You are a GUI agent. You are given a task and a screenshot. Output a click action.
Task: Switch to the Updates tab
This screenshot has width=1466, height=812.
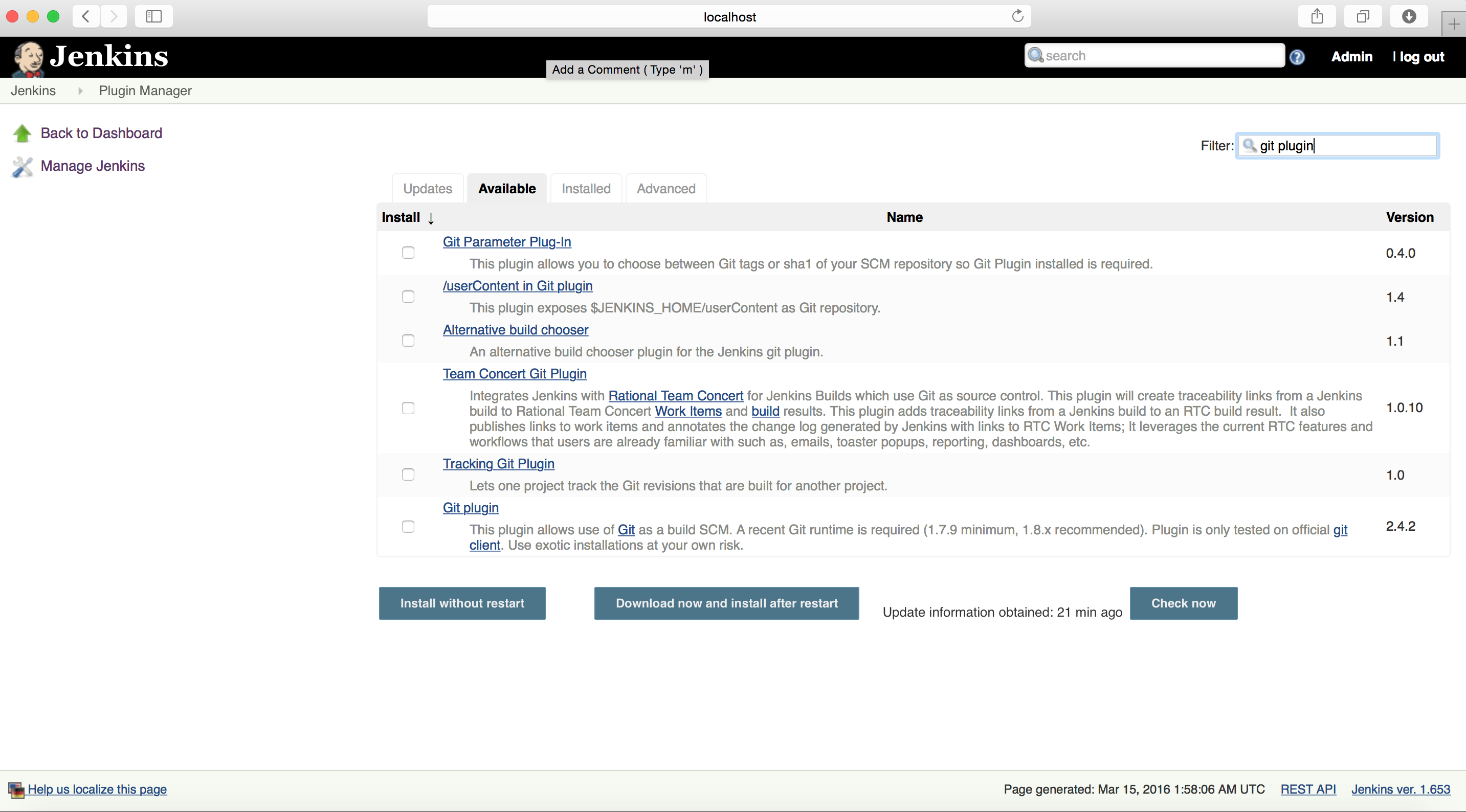pos(428,188)
